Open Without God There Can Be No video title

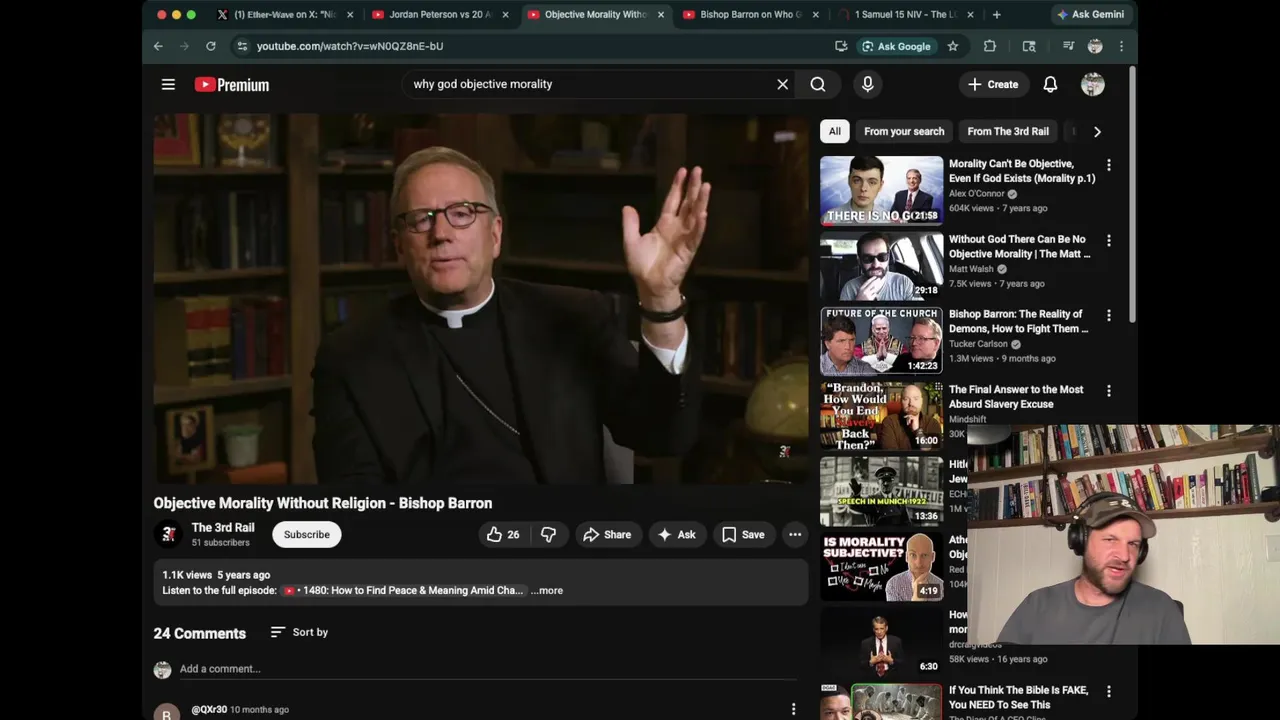click(x=1019, y=246)
